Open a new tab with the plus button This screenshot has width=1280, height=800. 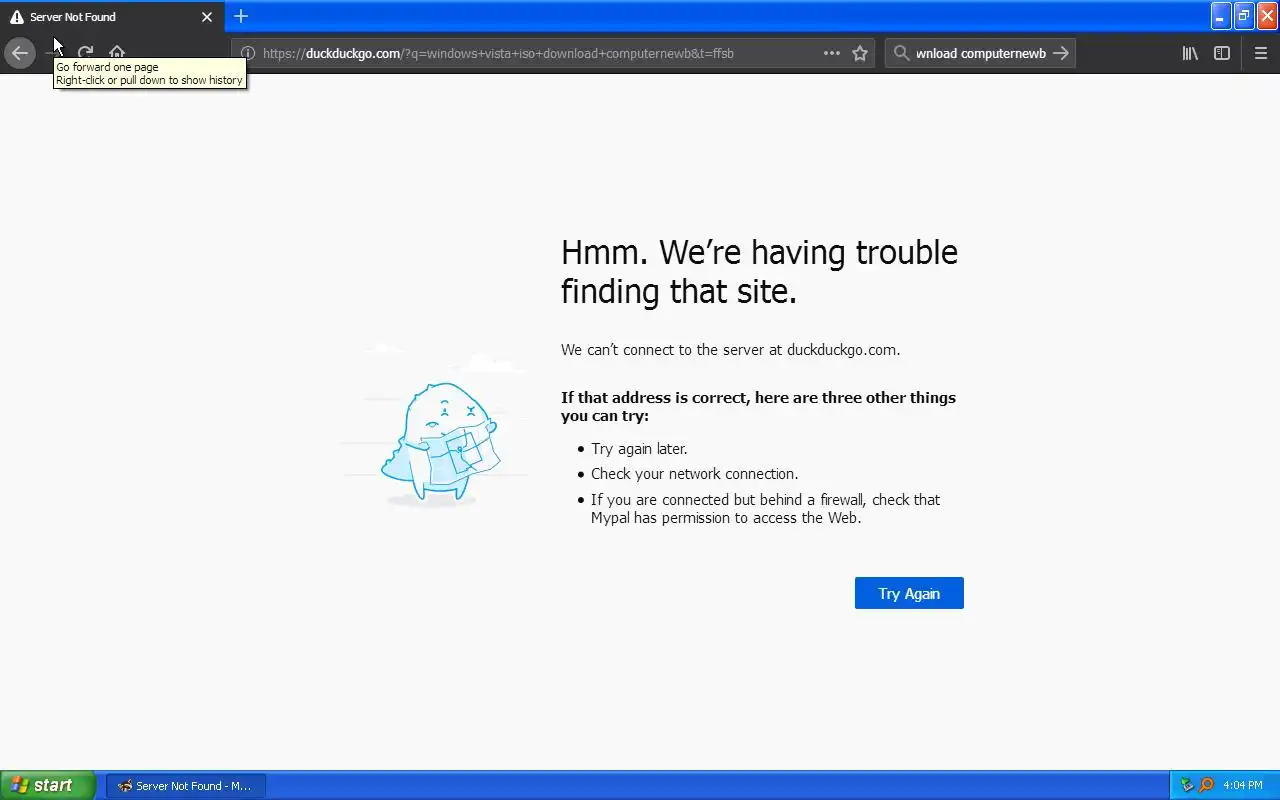click(x=241, y=16)
